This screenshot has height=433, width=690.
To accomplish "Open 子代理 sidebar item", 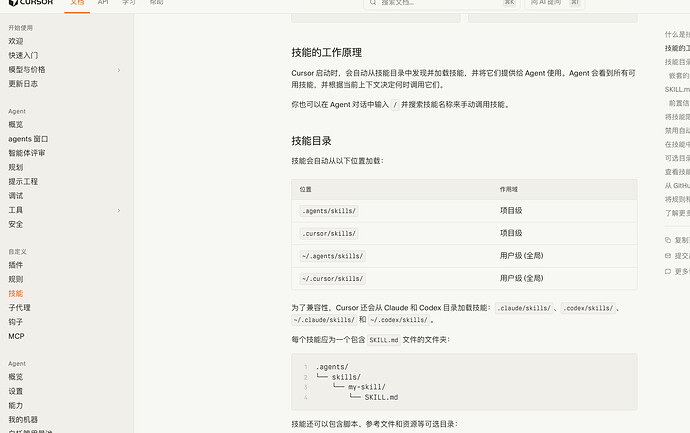I will pos(19,308).
